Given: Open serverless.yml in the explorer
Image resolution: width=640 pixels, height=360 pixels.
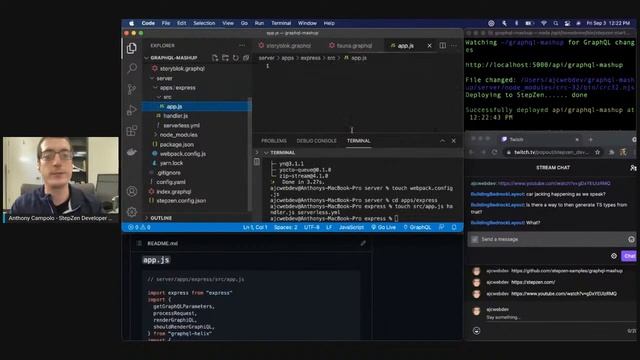Looking at the screenshot, I should coord(181,125).
